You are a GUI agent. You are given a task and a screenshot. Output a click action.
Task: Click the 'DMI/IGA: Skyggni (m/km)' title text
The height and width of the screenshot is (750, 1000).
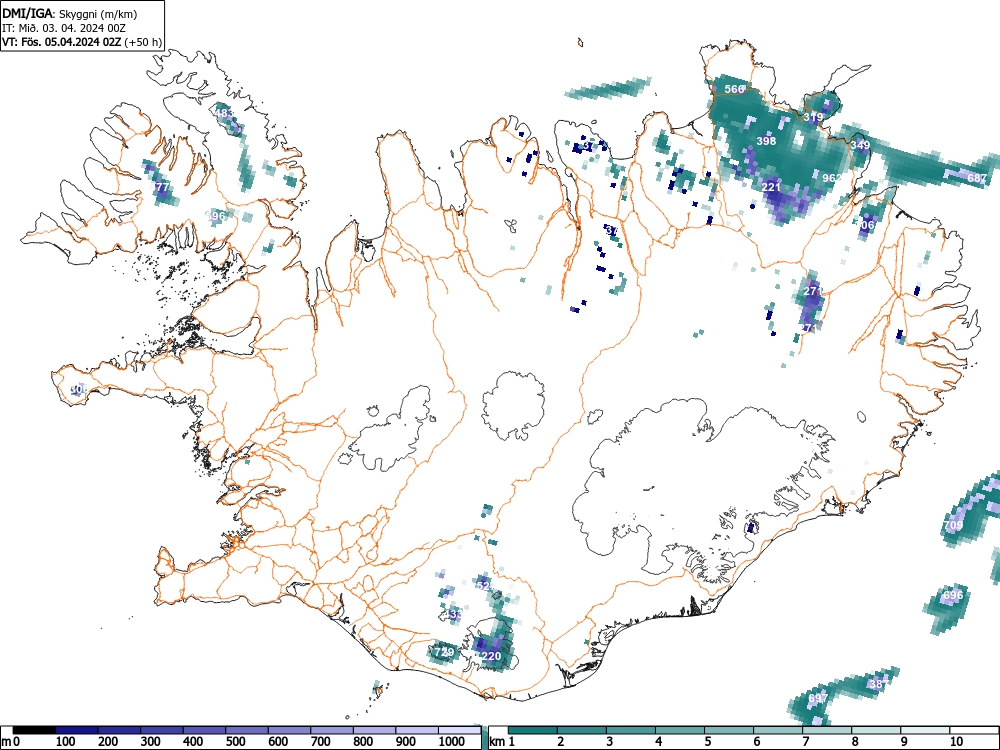tap(70, 13)
